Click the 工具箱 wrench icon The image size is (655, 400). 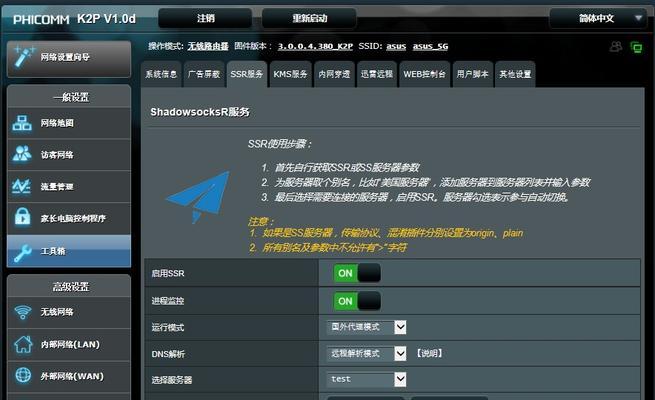[x=22, y=252]
